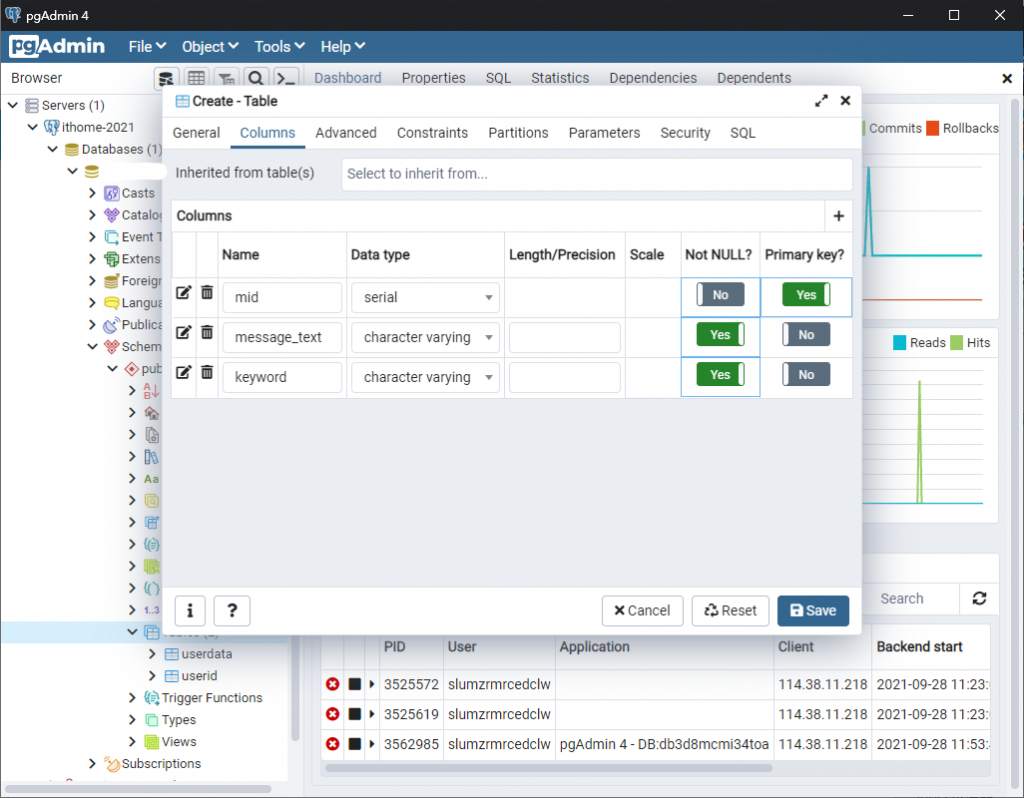Refresh the server activity list
The height and width of the screenshot is (798, 1024).
pos(979,598)
